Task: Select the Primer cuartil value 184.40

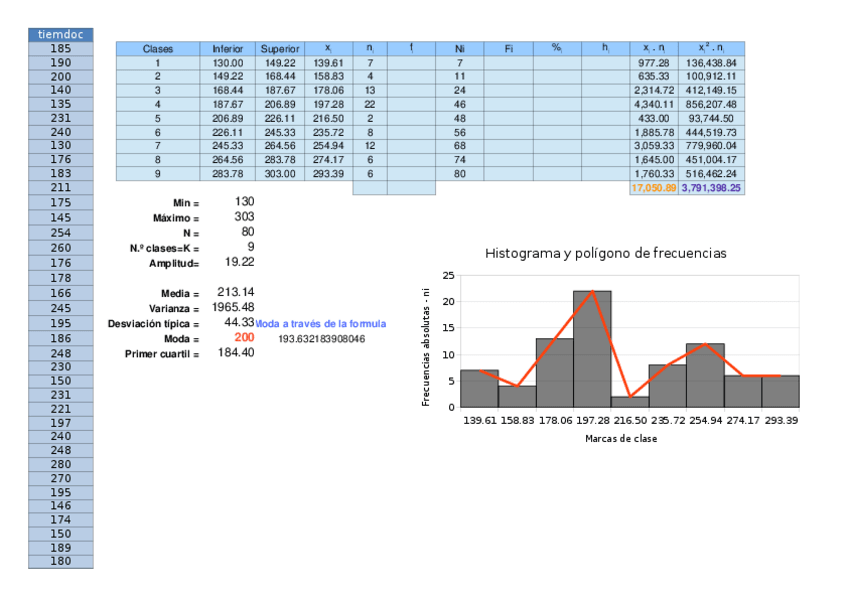Action: coord(235,353)
